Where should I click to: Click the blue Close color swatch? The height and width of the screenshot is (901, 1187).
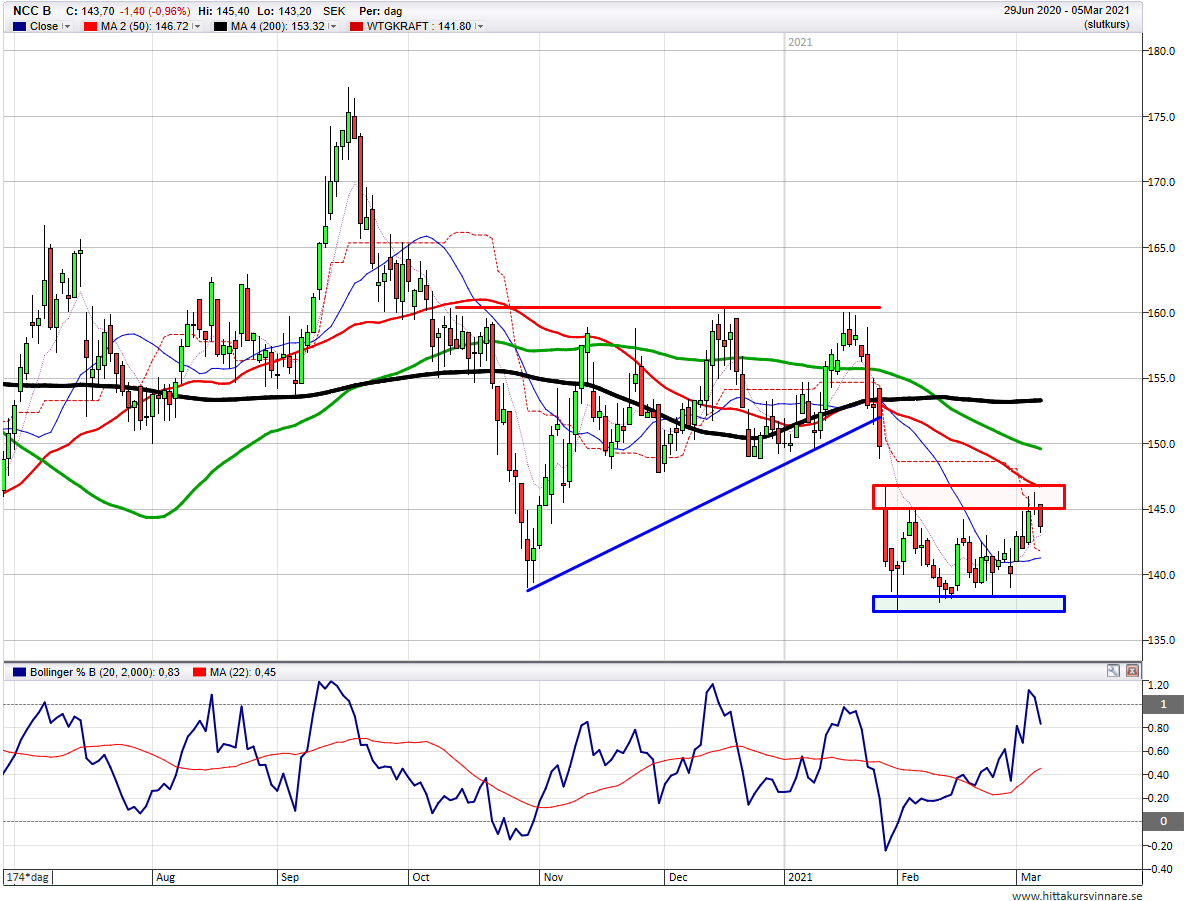click(x=20, y=26)
